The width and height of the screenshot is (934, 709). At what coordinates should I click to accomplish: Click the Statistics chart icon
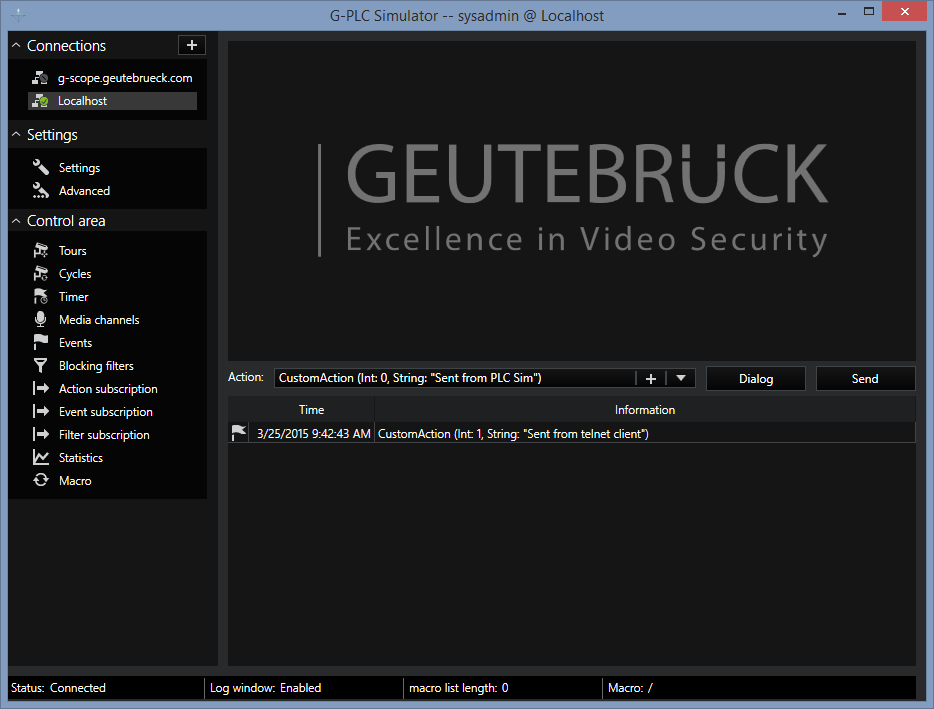click(x=41, y=458)
